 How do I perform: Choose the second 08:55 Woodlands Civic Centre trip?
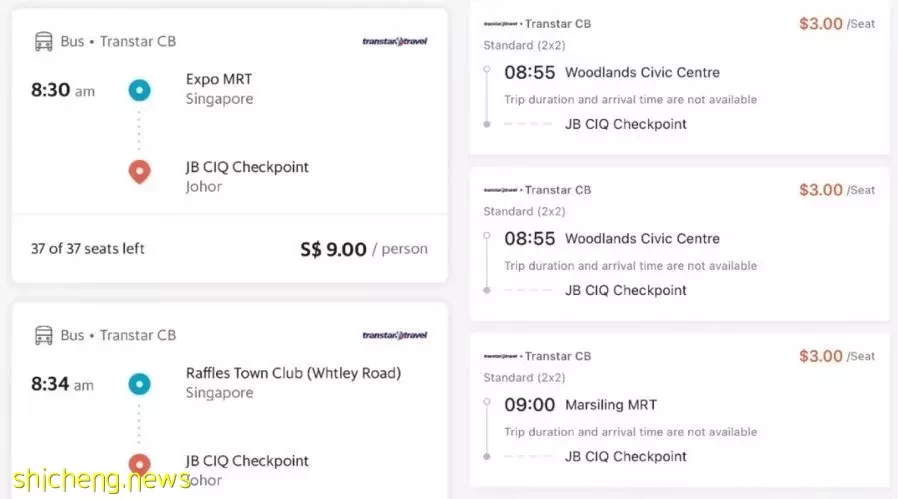click(679, 244)
